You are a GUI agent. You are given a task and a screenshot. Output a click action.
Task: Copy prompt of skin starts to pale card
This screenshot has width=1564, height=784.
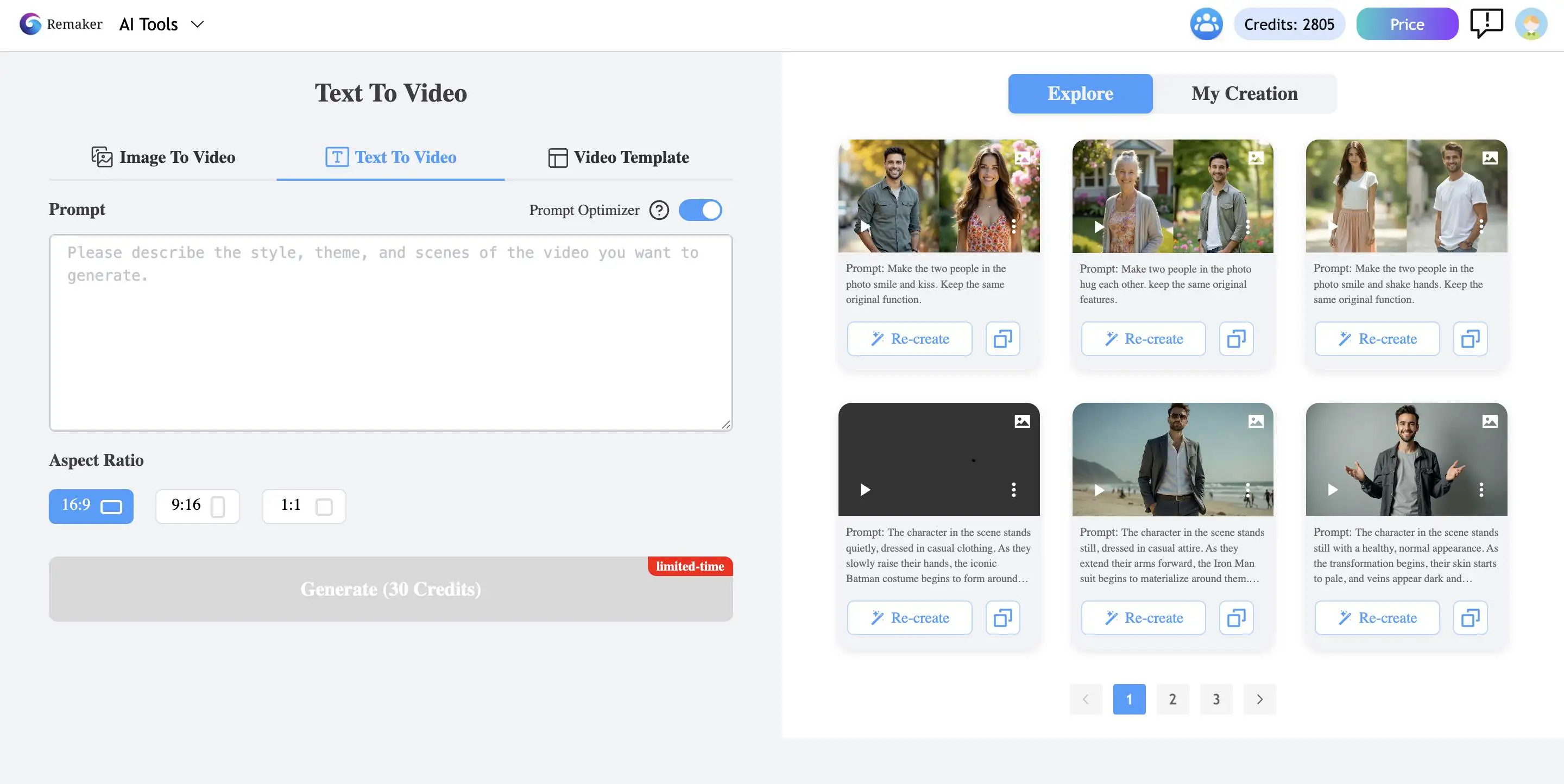1470,618
